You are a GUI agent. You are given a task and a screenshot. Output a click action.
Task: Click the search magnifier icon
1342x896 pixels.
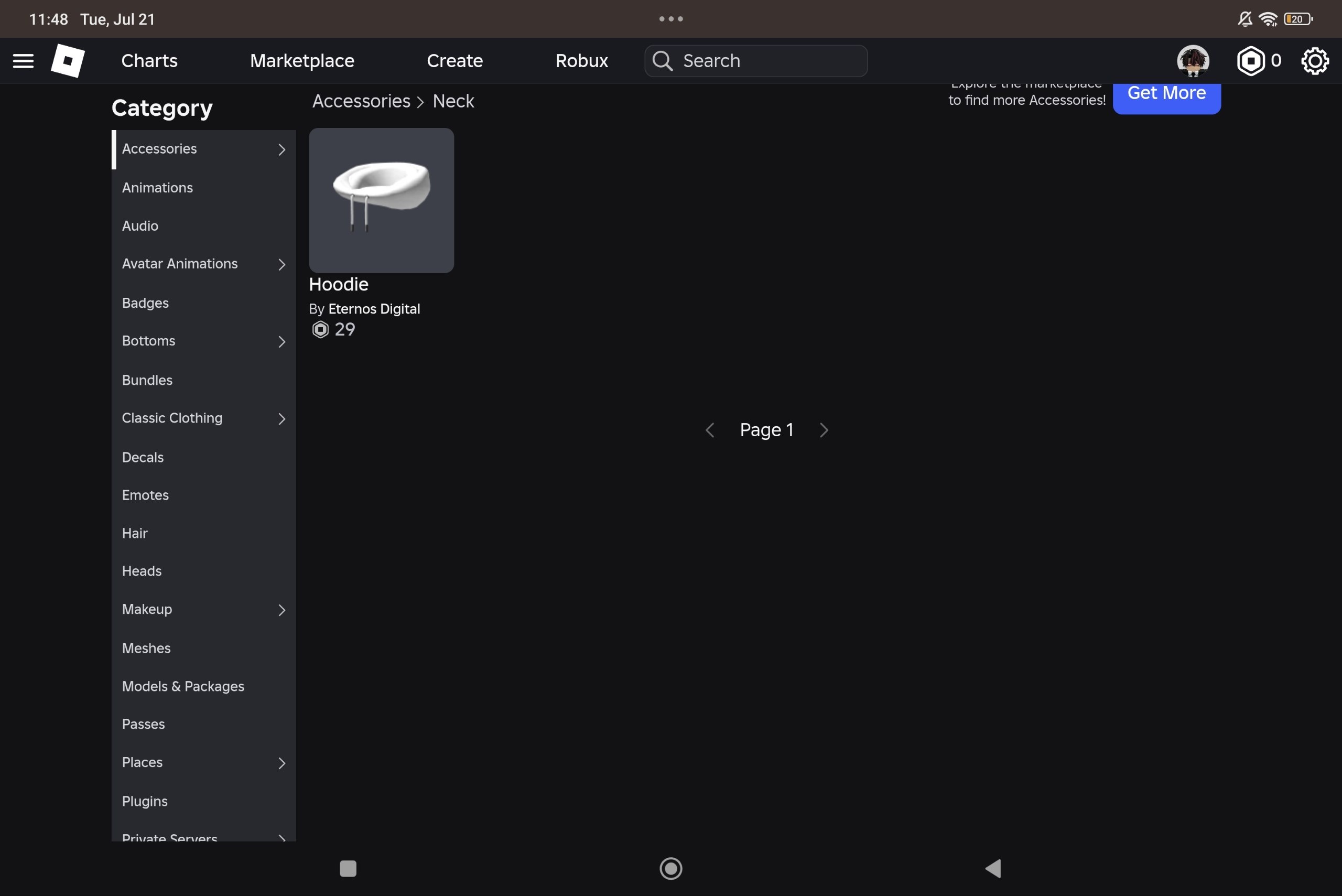point(663,61)
